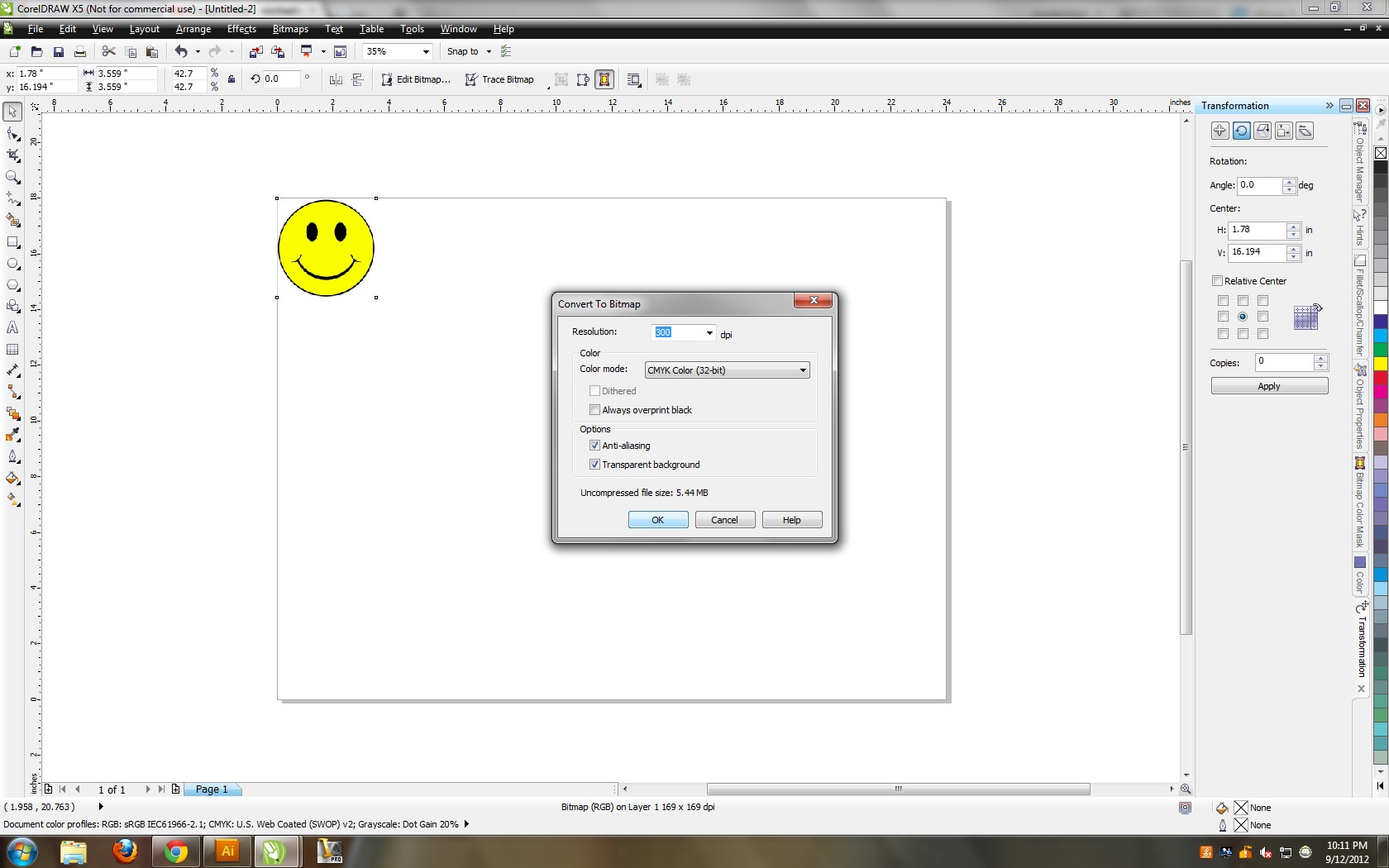
Task: Click the rotation Angle input field
Action: (x=1259, y=185)
